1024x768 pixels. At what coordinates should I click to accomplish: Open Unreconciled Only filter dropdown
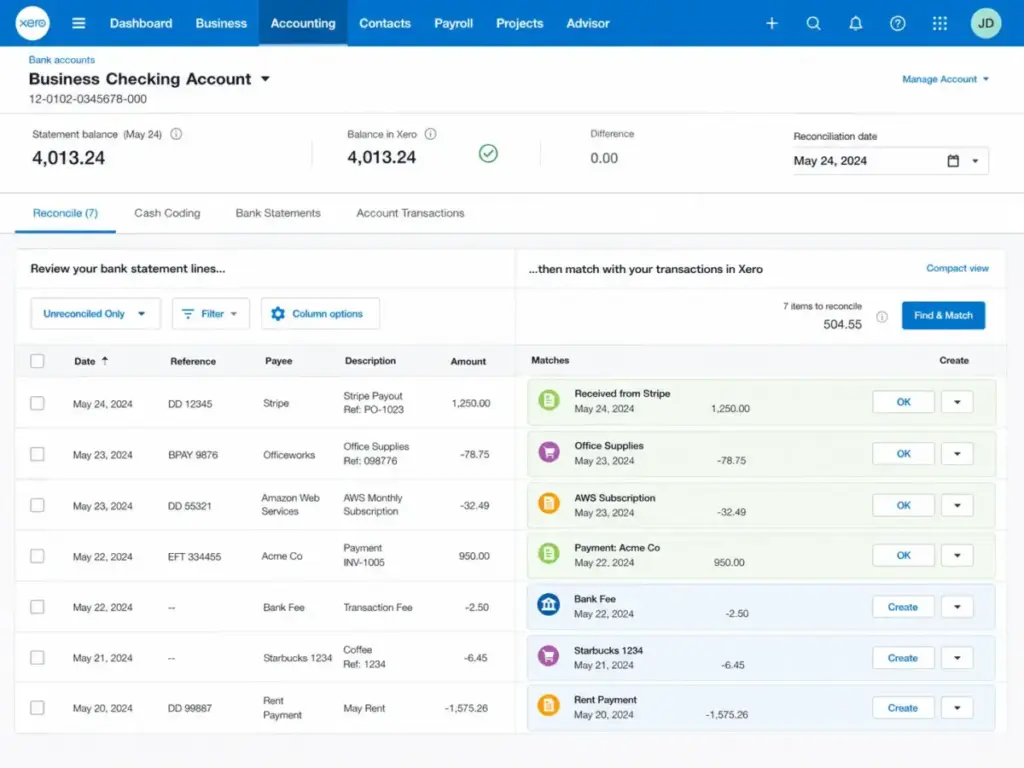coord(95,313)
